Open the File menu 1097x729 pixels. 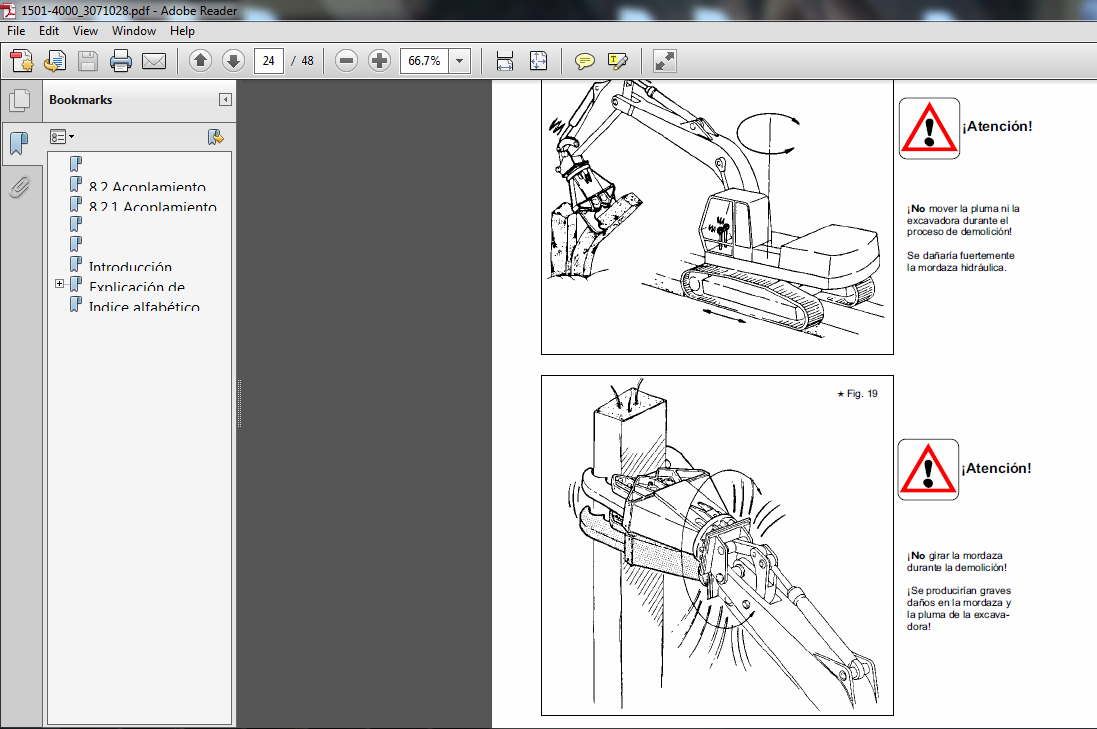pos(16,31)
